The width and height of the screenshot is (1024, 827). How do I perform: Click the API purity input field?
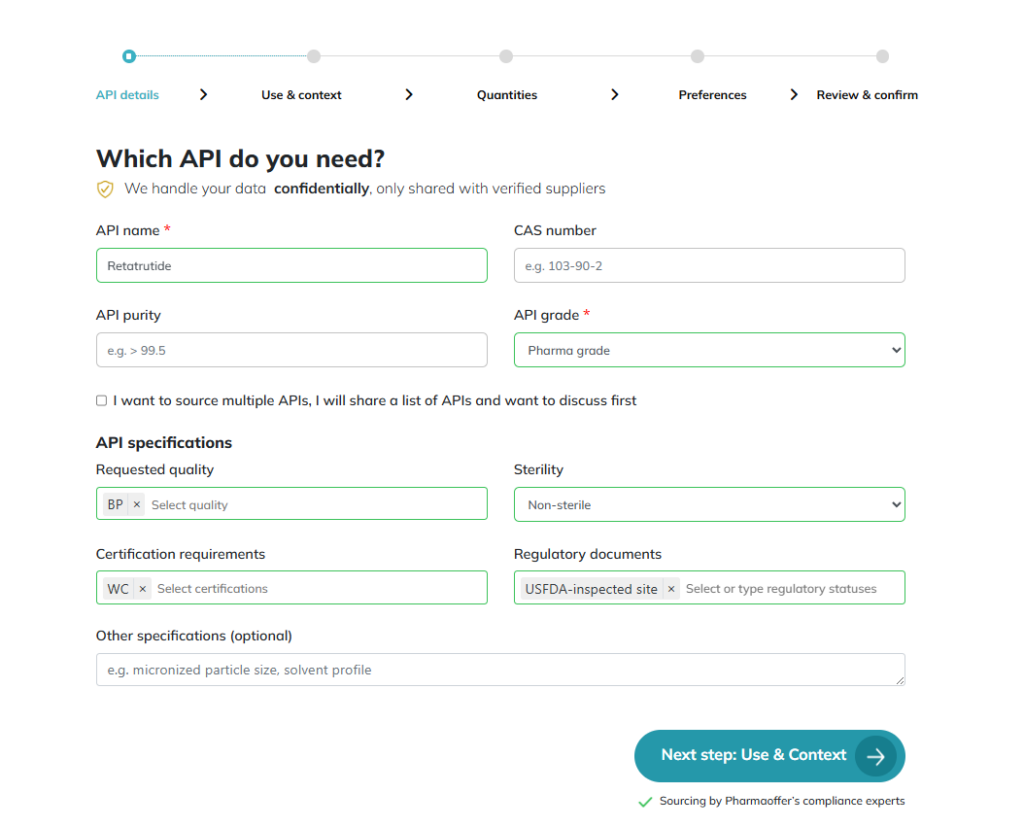(291, 350)
